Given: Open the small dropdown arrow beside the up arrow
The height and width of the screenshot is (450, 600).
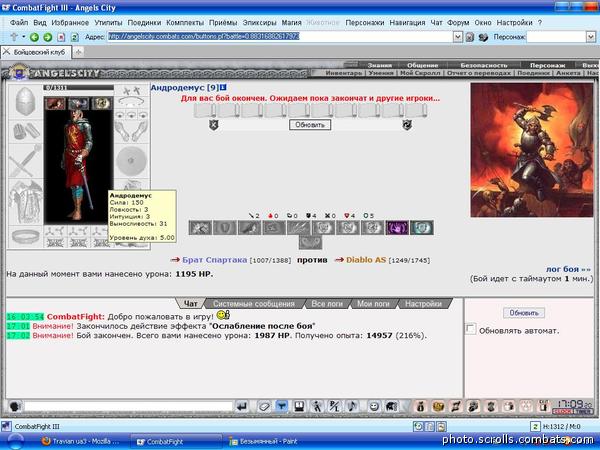Looking at the screenshot, I should (23, 37).
